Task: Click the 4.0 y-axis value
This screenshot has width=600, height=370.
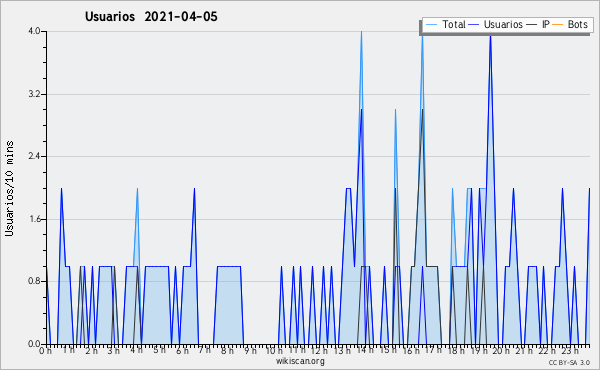Action: 34,31
